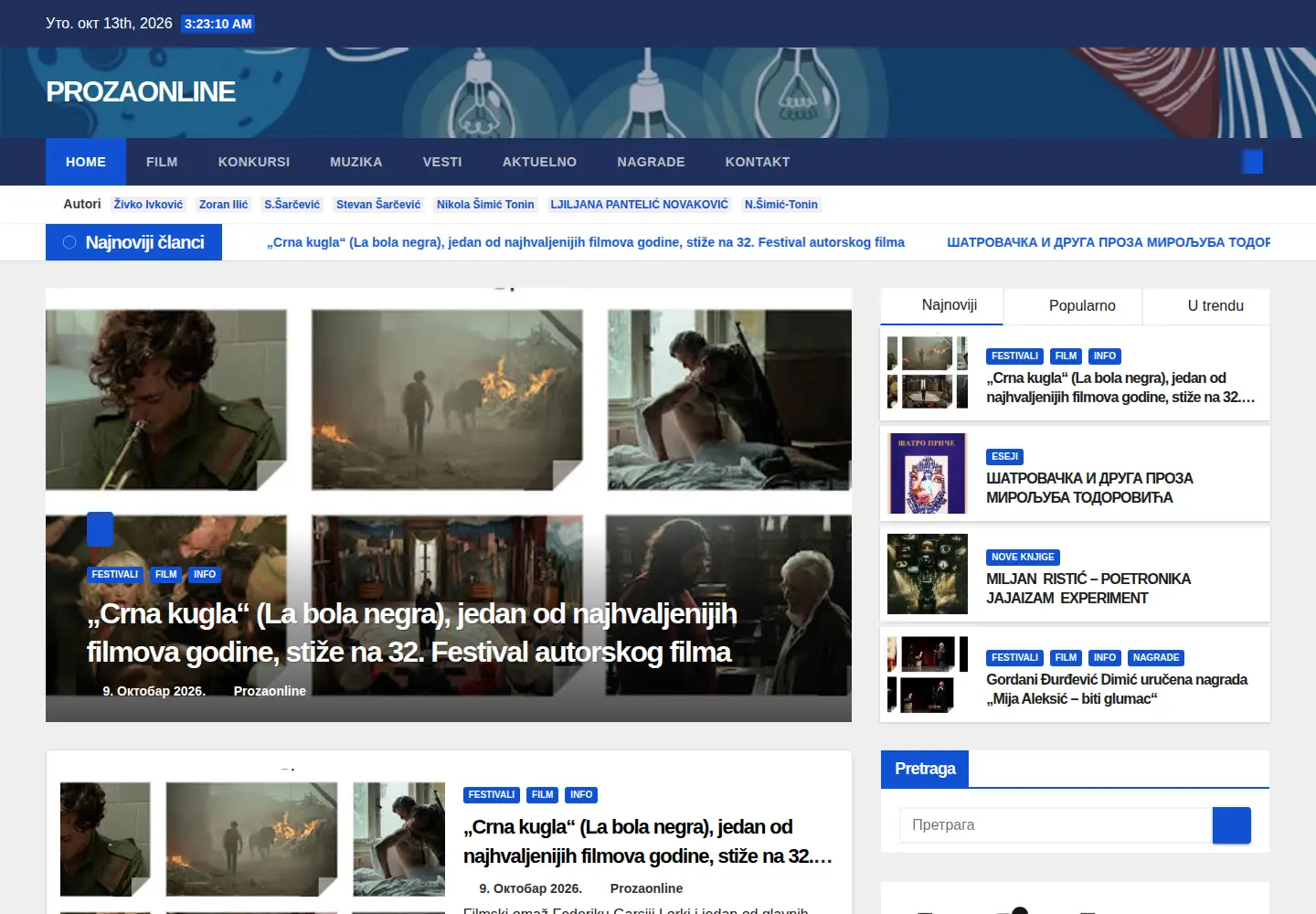Click ticker headline ШАТРОВАЧКА И ДРУГА ПРОЗА
This screenshot has width=1316, height=914.
pyautogui.click(x=1109, y=242)
